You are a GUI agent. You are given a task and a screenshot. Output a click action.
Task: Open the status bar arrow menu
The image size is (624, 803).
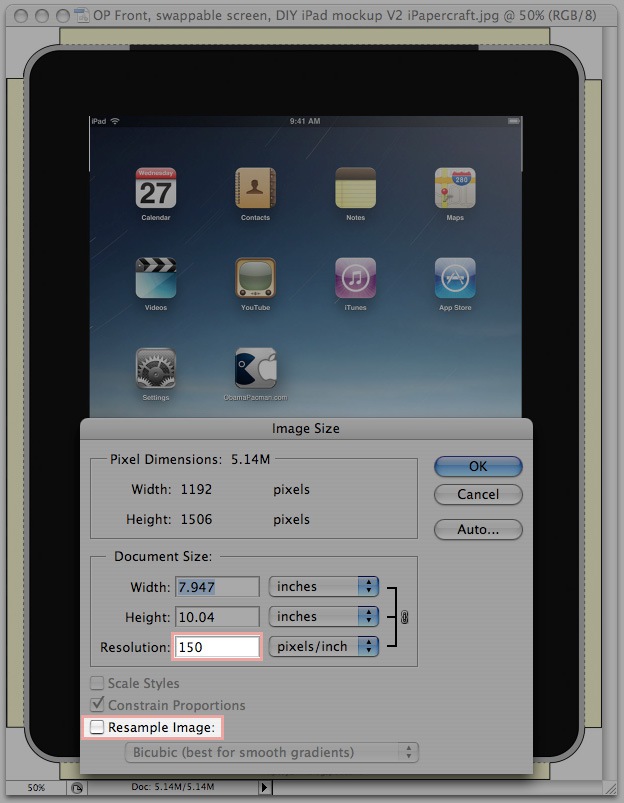[x=264, y=788]
